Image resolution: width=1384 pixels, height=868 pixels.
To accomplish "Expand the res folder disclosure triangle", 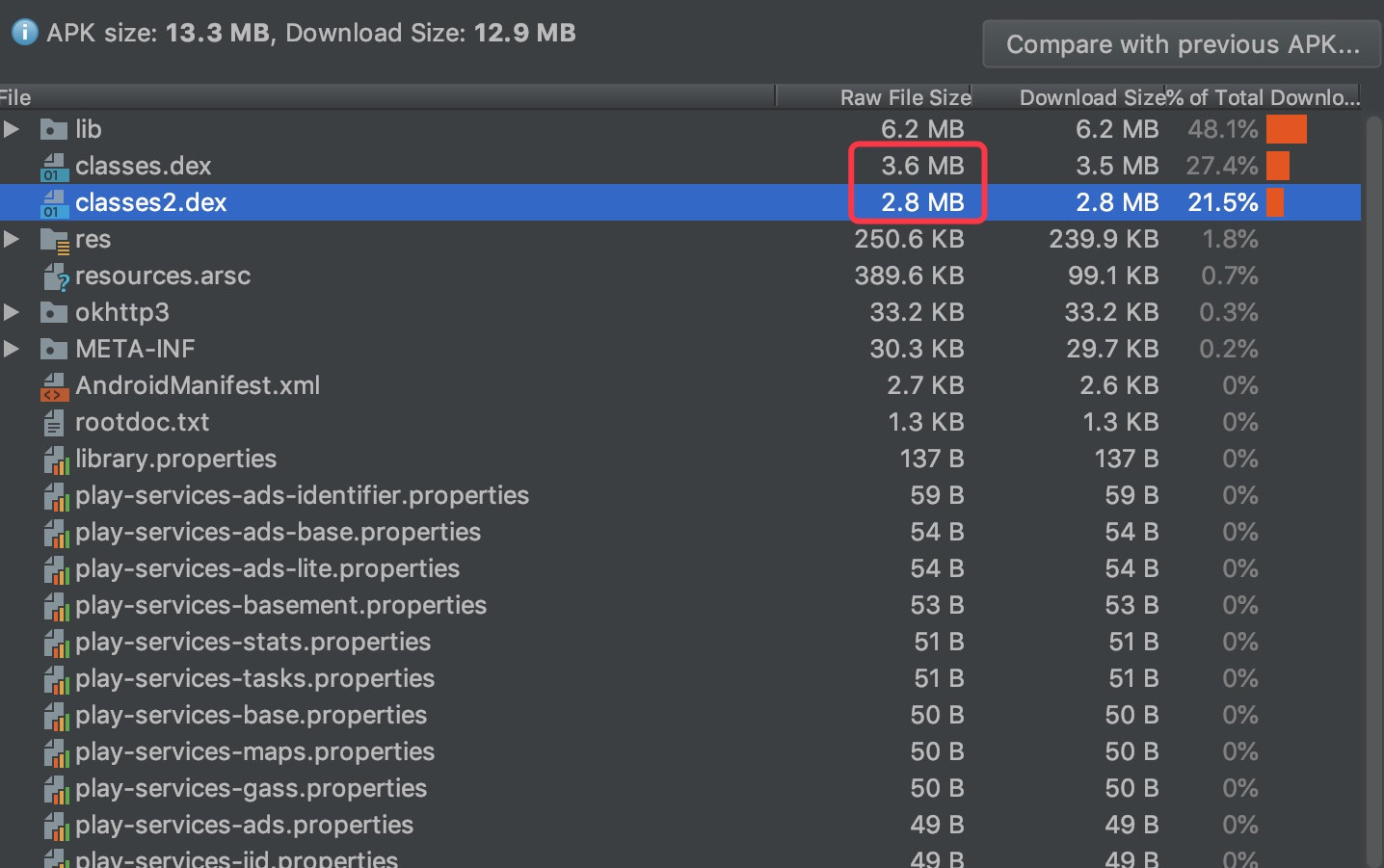I will pyautogui.click(x=12, y=239).
